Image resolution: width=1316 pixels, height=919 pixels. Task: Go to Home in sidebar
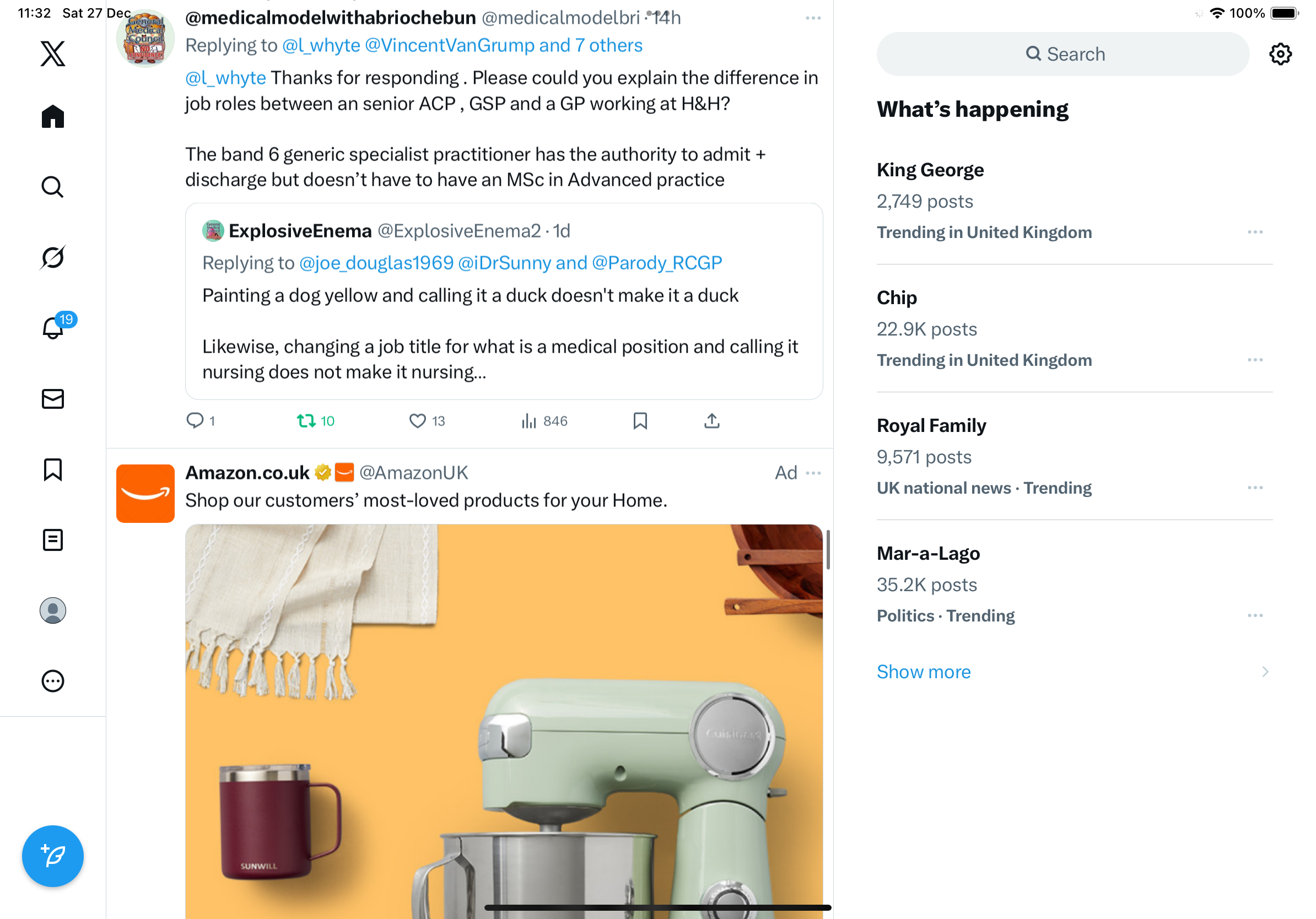point(53,117)
